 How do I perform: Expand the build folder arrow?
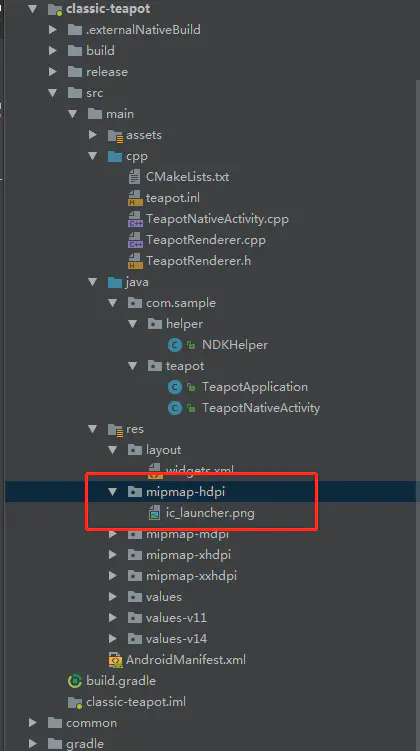53,51
